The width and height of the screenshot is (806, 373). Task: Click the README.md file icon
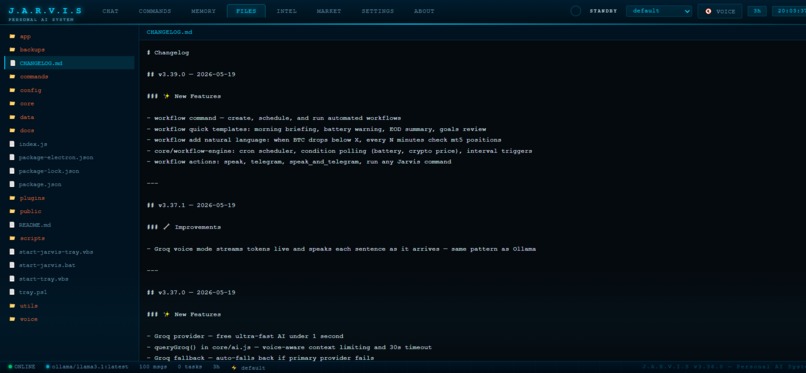[12, 225]
